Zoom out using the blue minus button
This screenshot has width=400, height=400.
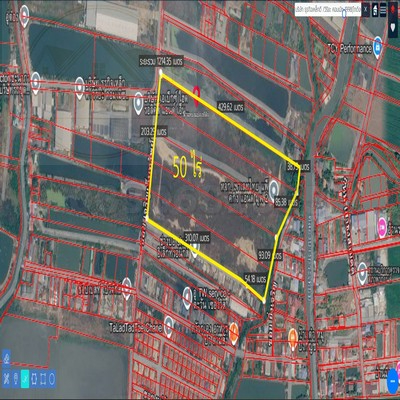click(393, 381)
